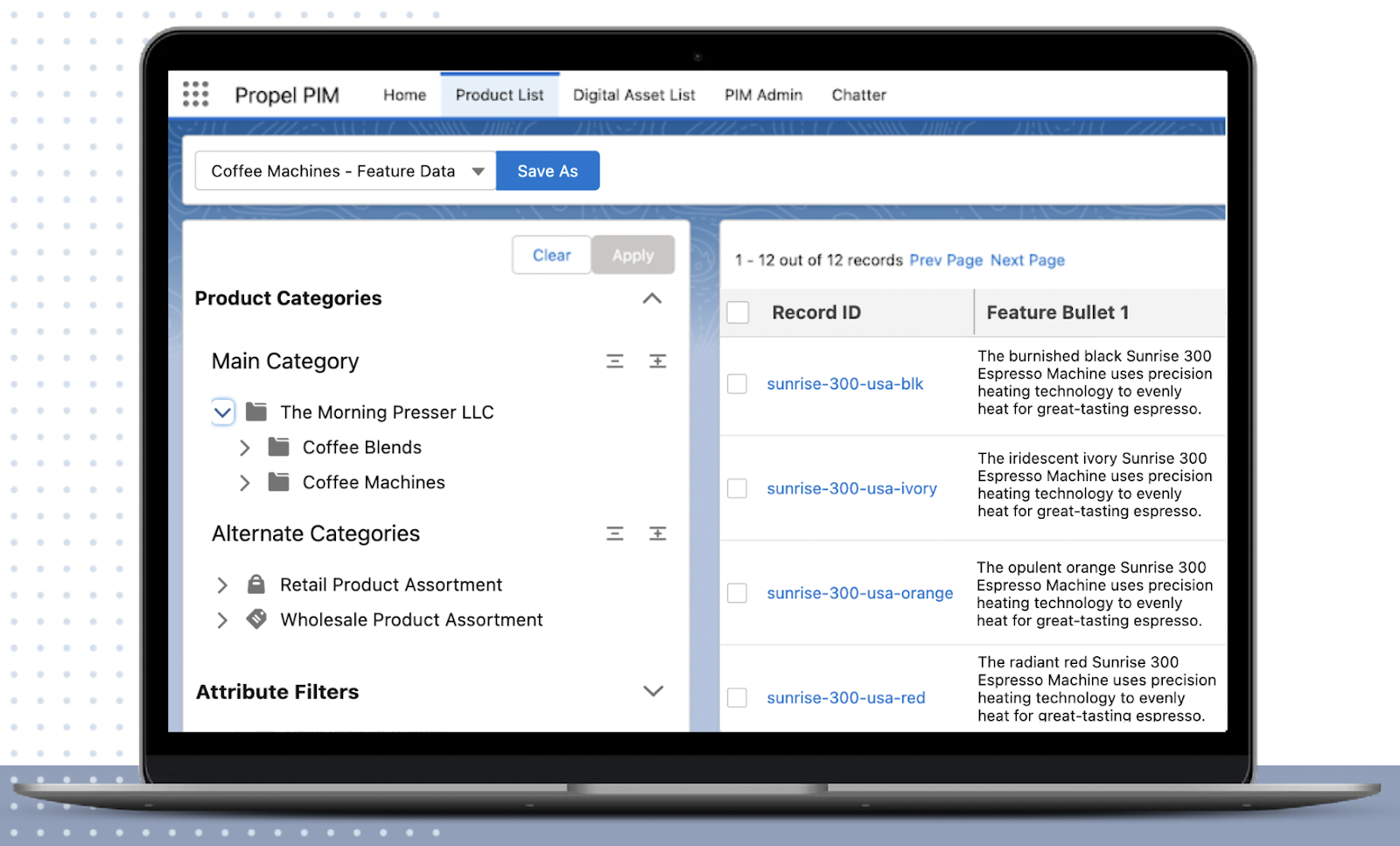Select the Product List tab
This screenshot has height=846, width=1400.
[x=500, y=94]
